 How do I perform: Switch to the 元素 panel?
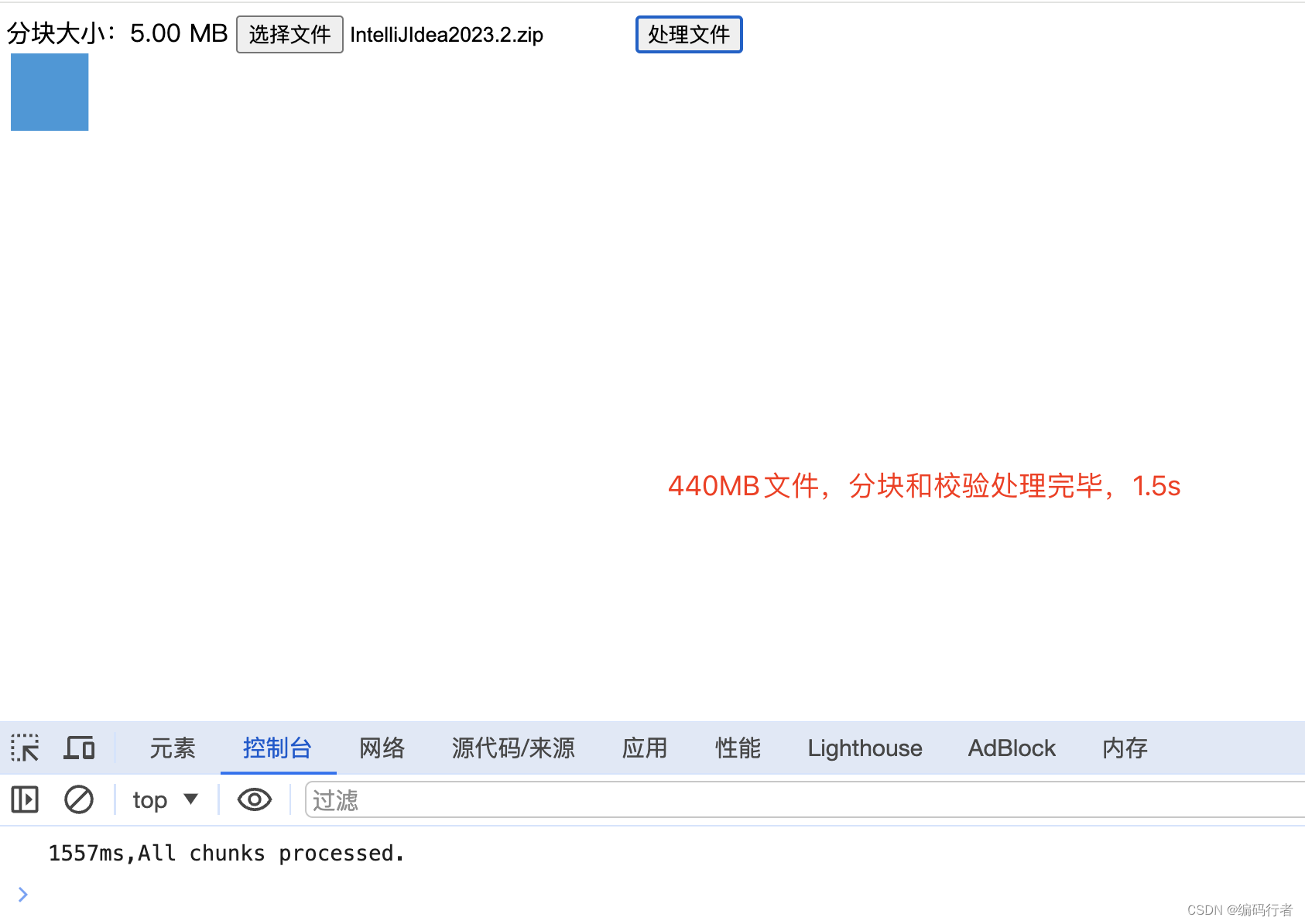(172, 748)
